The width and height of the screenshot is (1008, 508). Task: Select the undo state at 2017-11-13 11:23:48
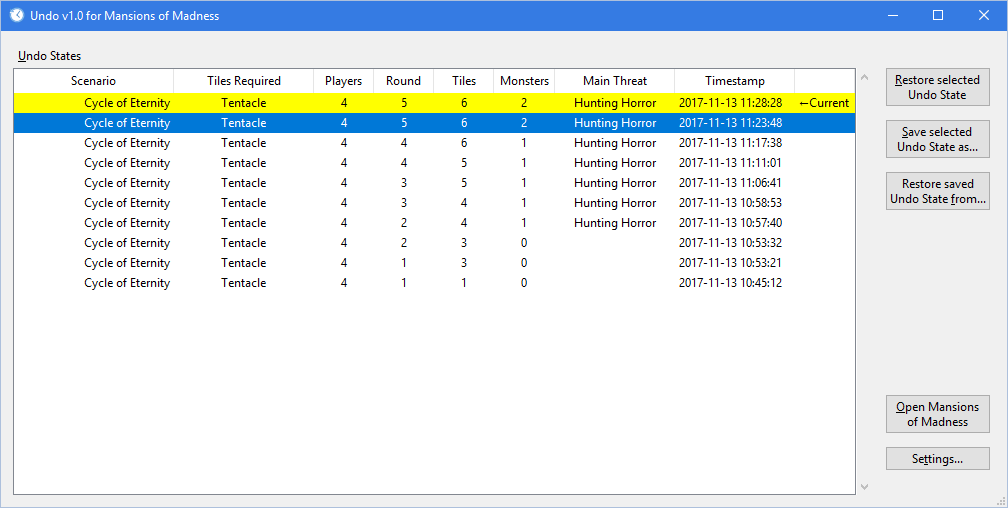coord(435,123)
